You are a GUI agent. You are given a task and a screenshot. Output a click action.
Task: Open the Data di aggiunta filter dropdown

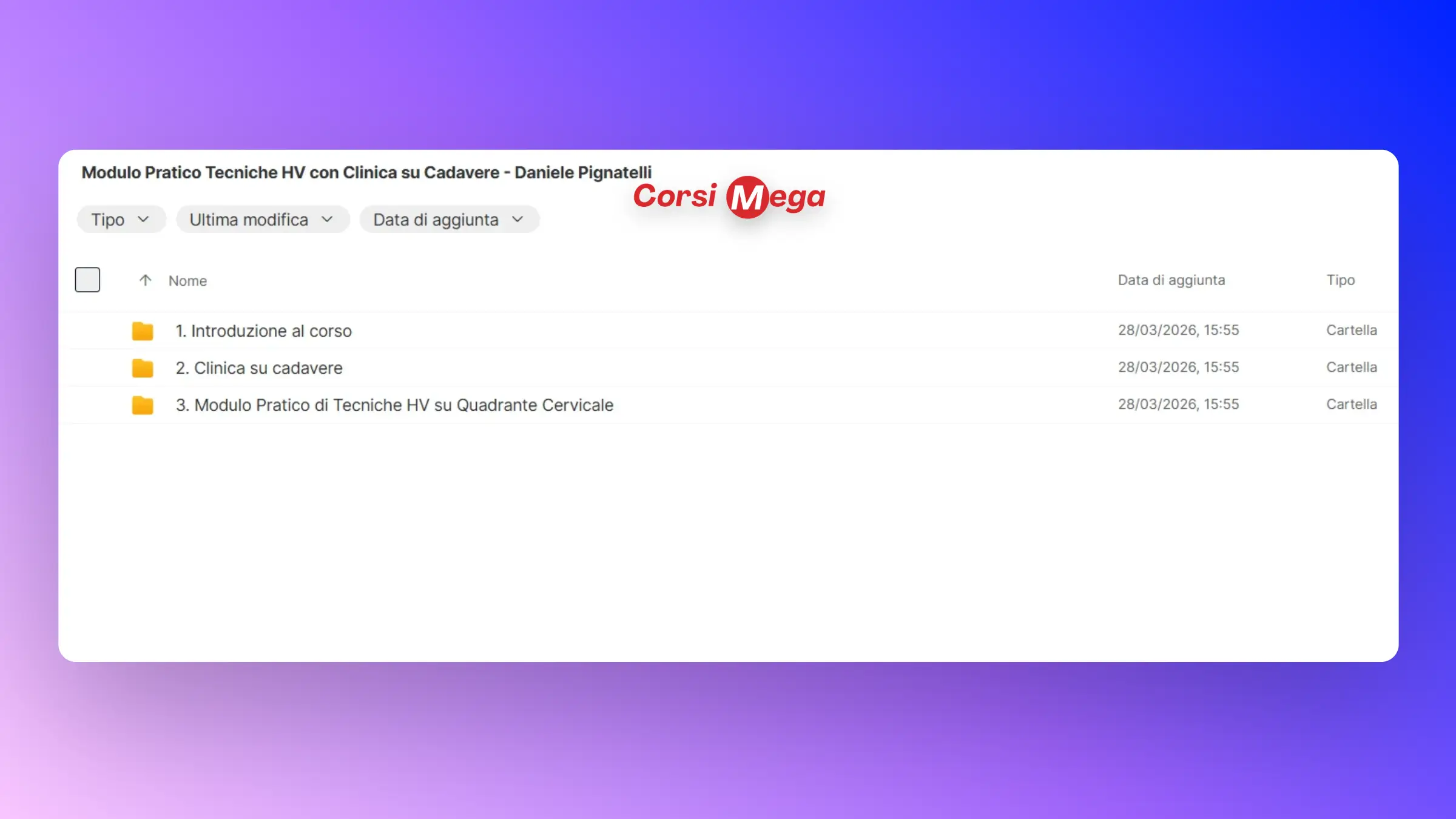pos(448,220)
